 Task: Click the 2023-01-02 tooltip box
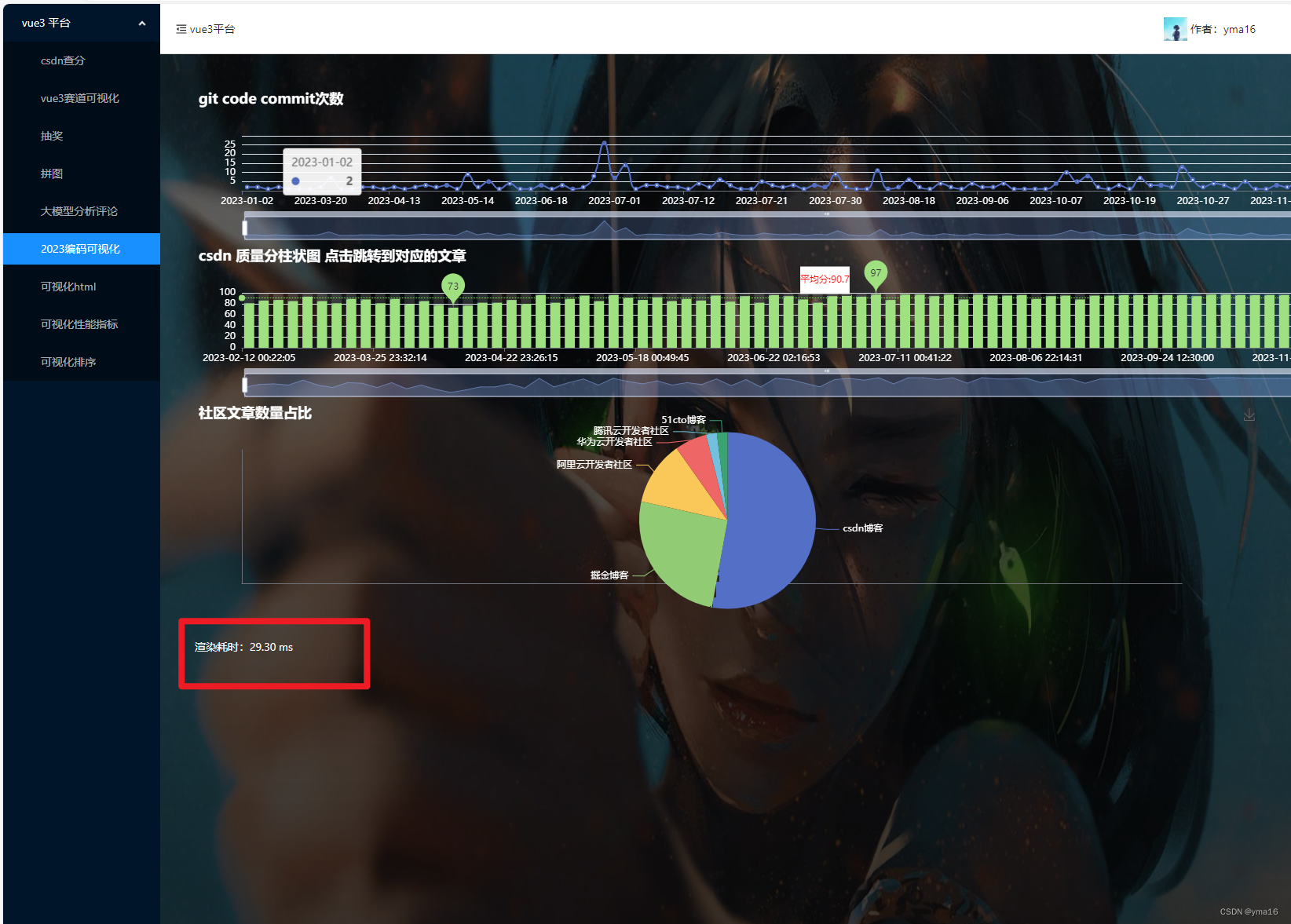tap(322, 171)
